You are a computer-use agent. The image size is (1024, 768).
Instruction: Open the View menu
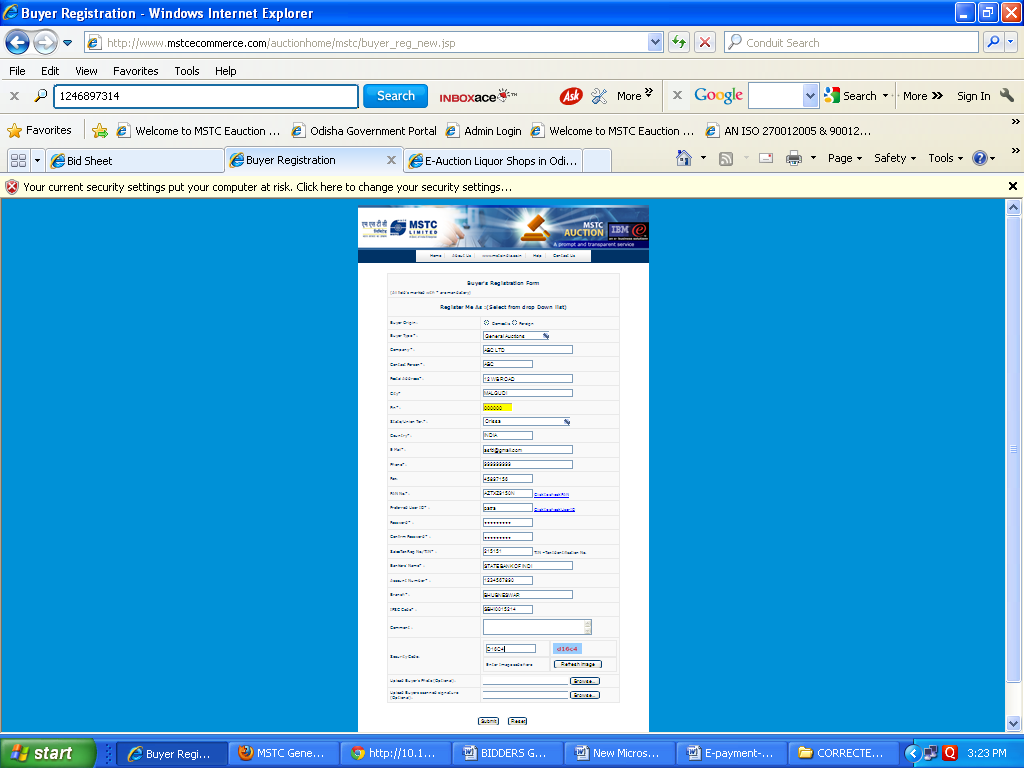[86, 71]
